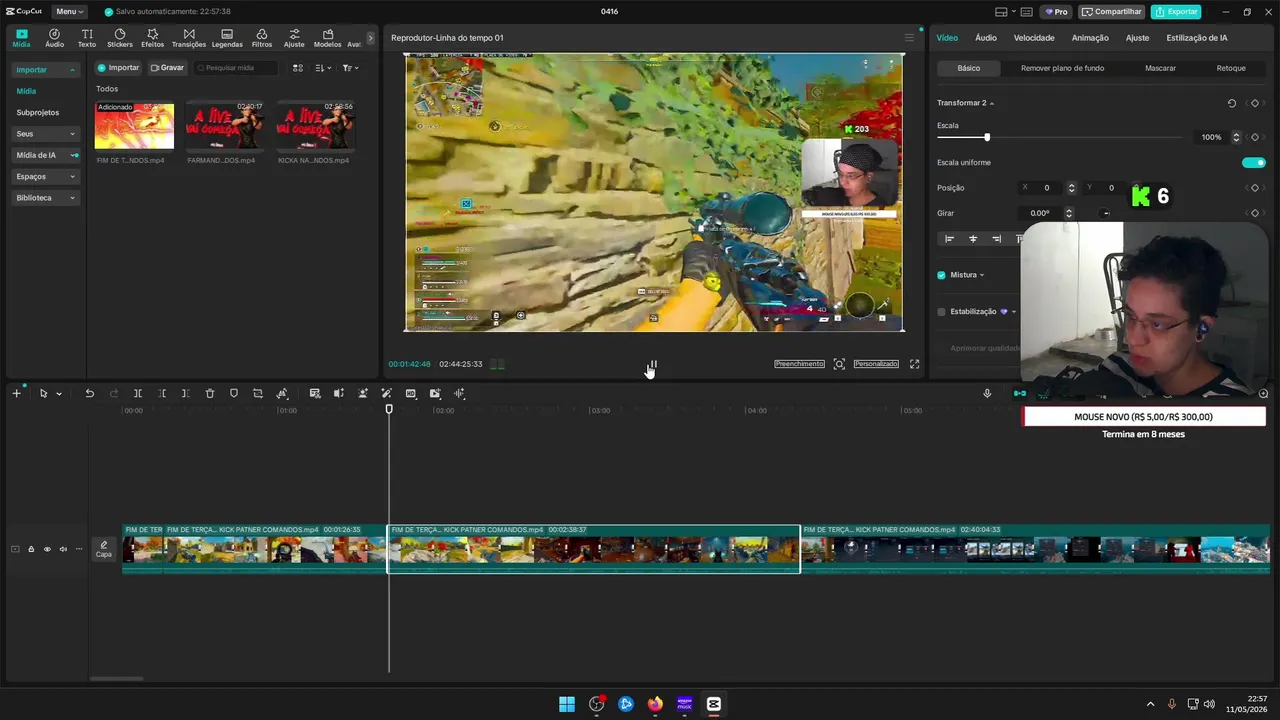
Task: Click the Exportar button
Action: coord(1176,12)
